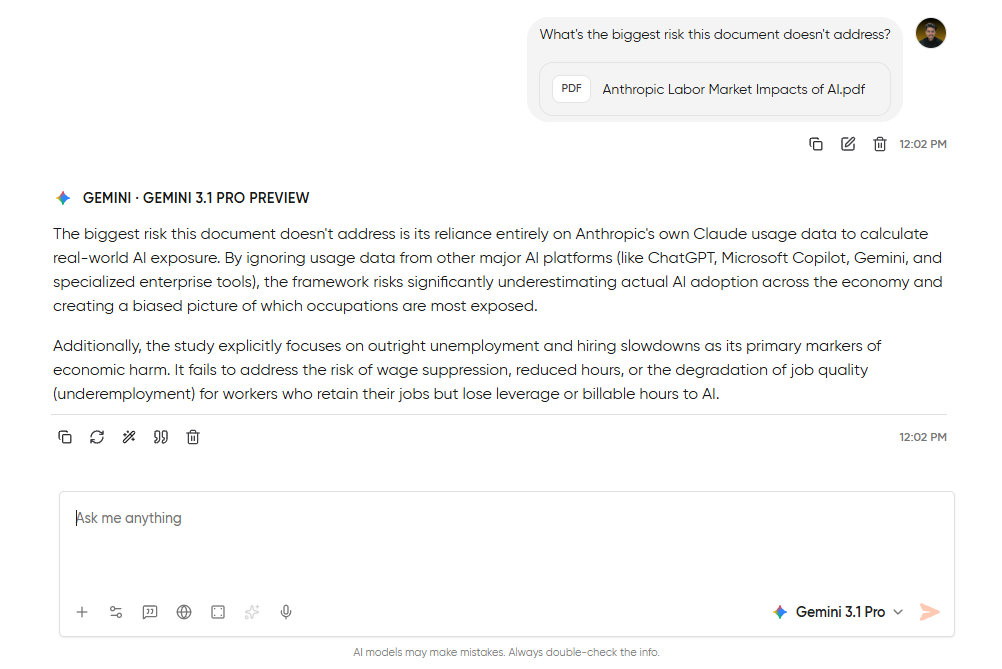Copy the user's question
Screen dimensions: 1002x669
pos(816,143)
